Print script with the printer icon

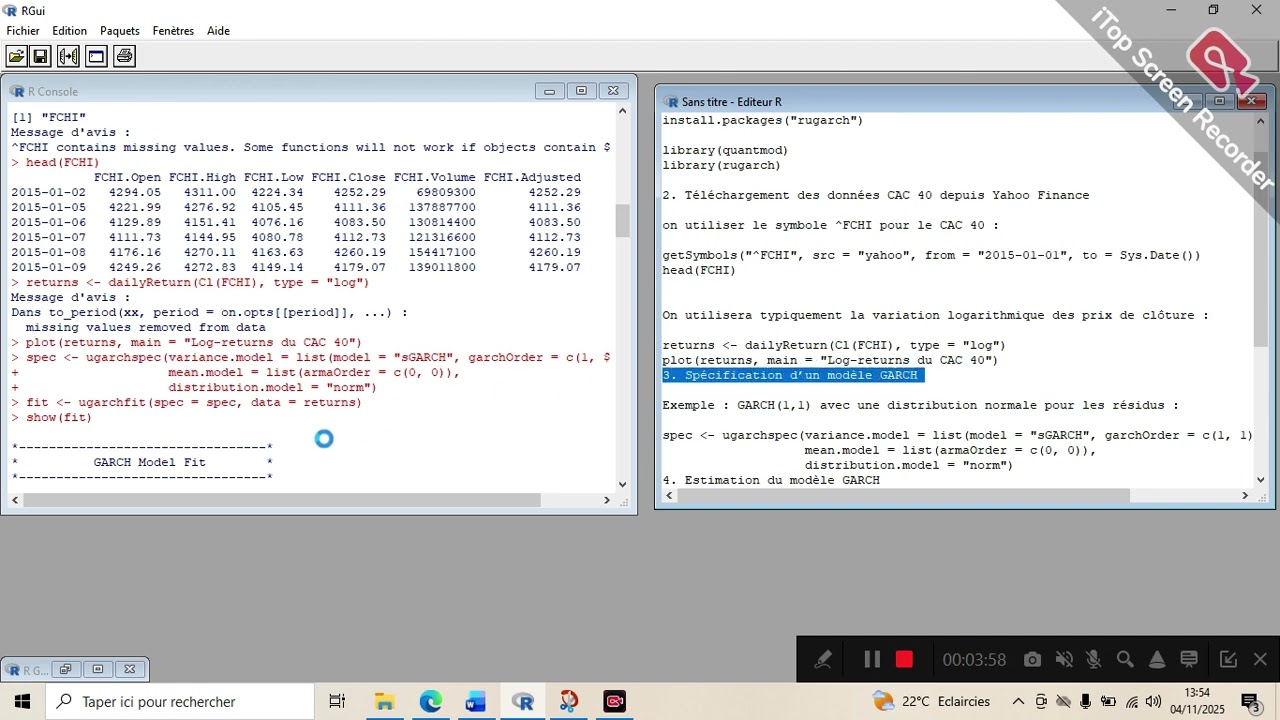pyautogui.click(x=125, y=56)
